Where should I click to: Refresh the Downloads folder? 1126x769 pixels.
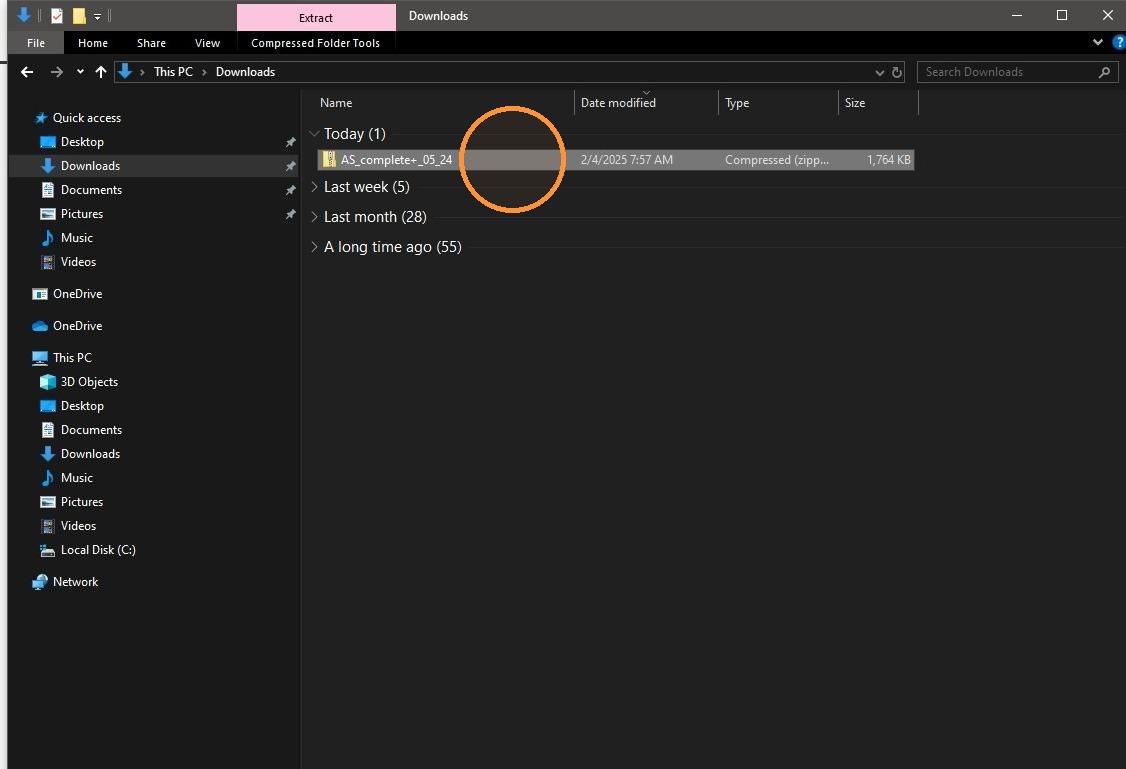click(x=897, y=73)
